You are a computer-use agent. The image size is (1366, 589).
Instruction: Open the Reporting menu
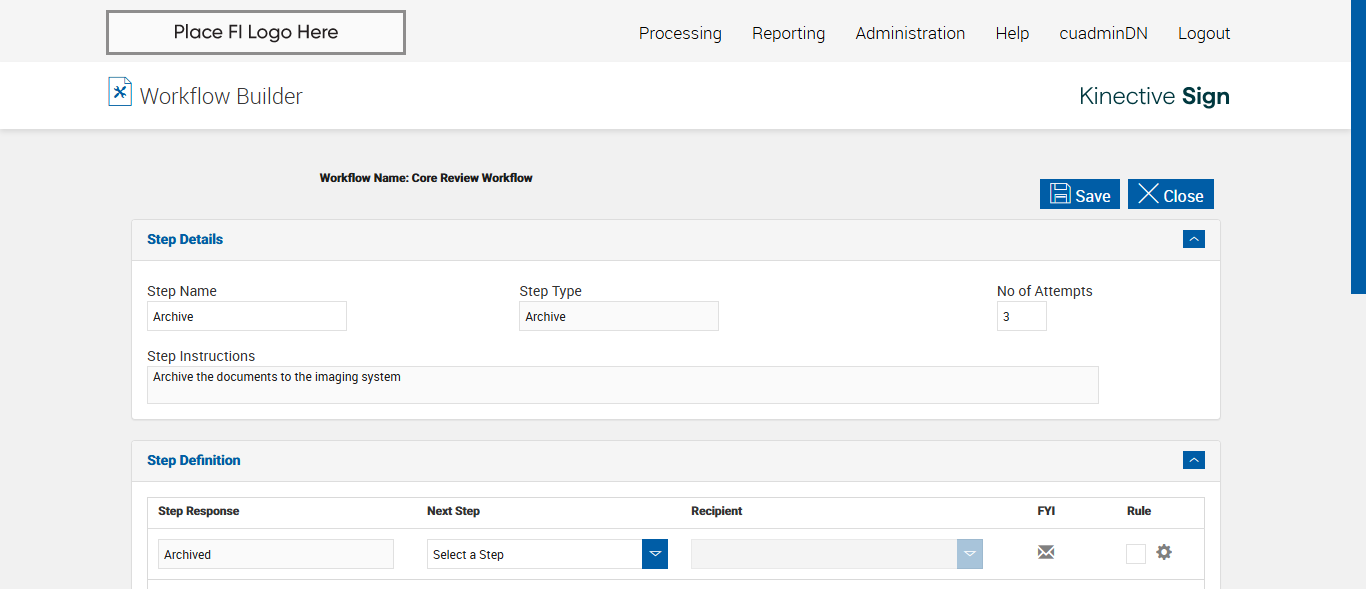(x=788, y=33)
